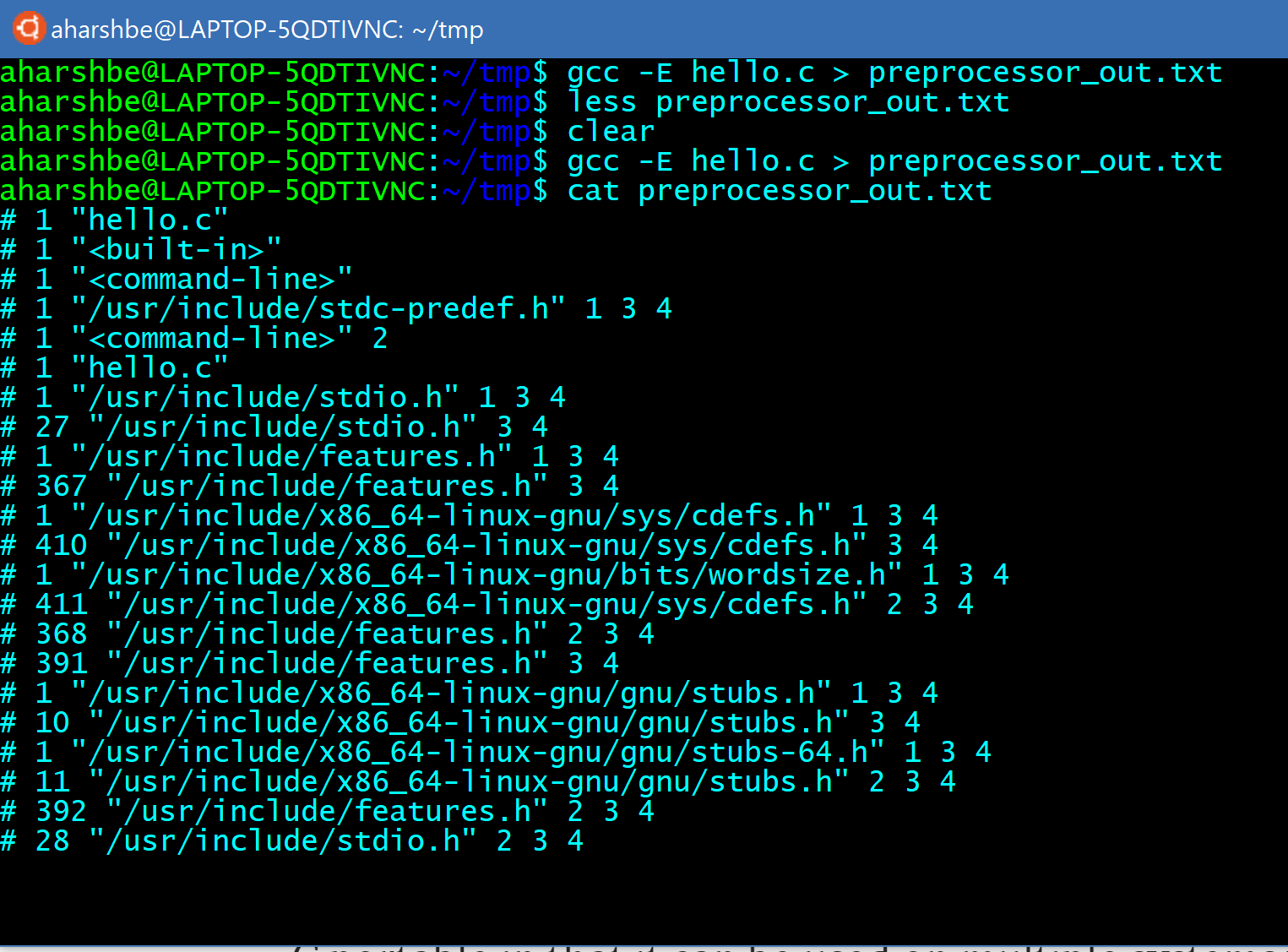Click line 367 features.h entry
This screenshot has width=1288, height=952.
point(310,487)
